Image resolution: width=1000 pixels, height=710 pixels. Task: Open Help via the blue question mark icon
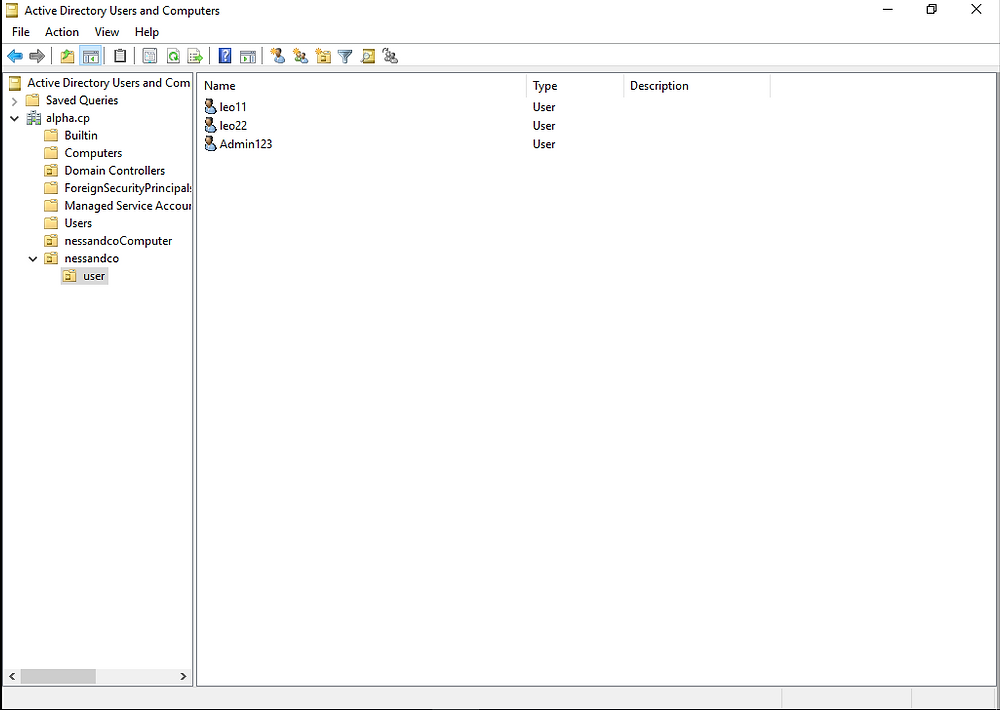point(224,56)
